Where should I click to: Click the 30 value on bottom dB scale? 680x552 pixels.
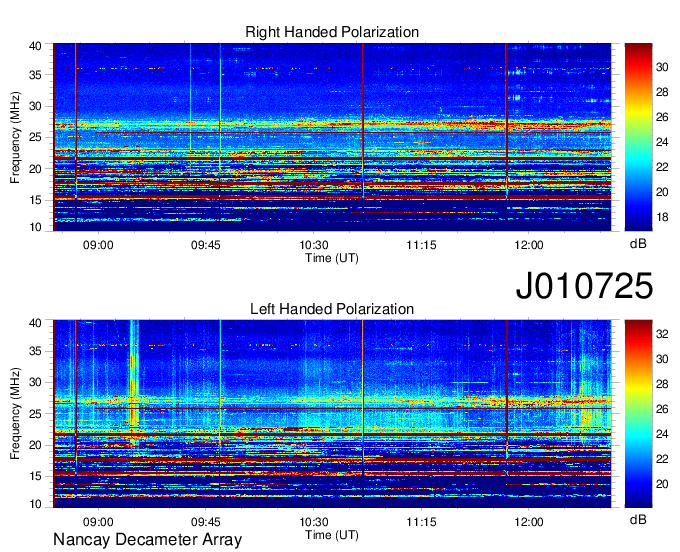pyautogui.click(x=662, y=359)
